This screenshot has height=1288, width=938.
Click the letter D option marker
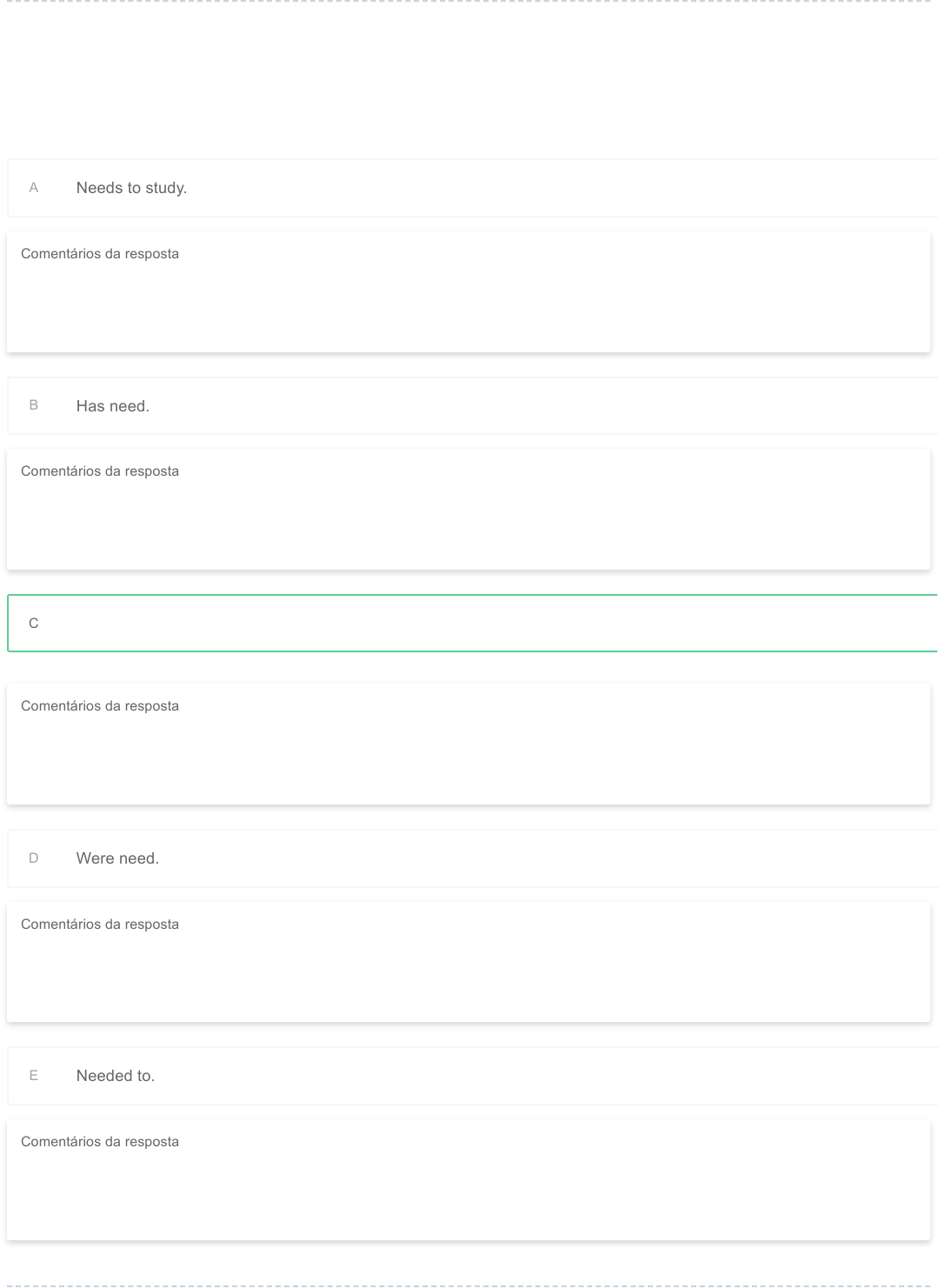click(x=34, y=858)
